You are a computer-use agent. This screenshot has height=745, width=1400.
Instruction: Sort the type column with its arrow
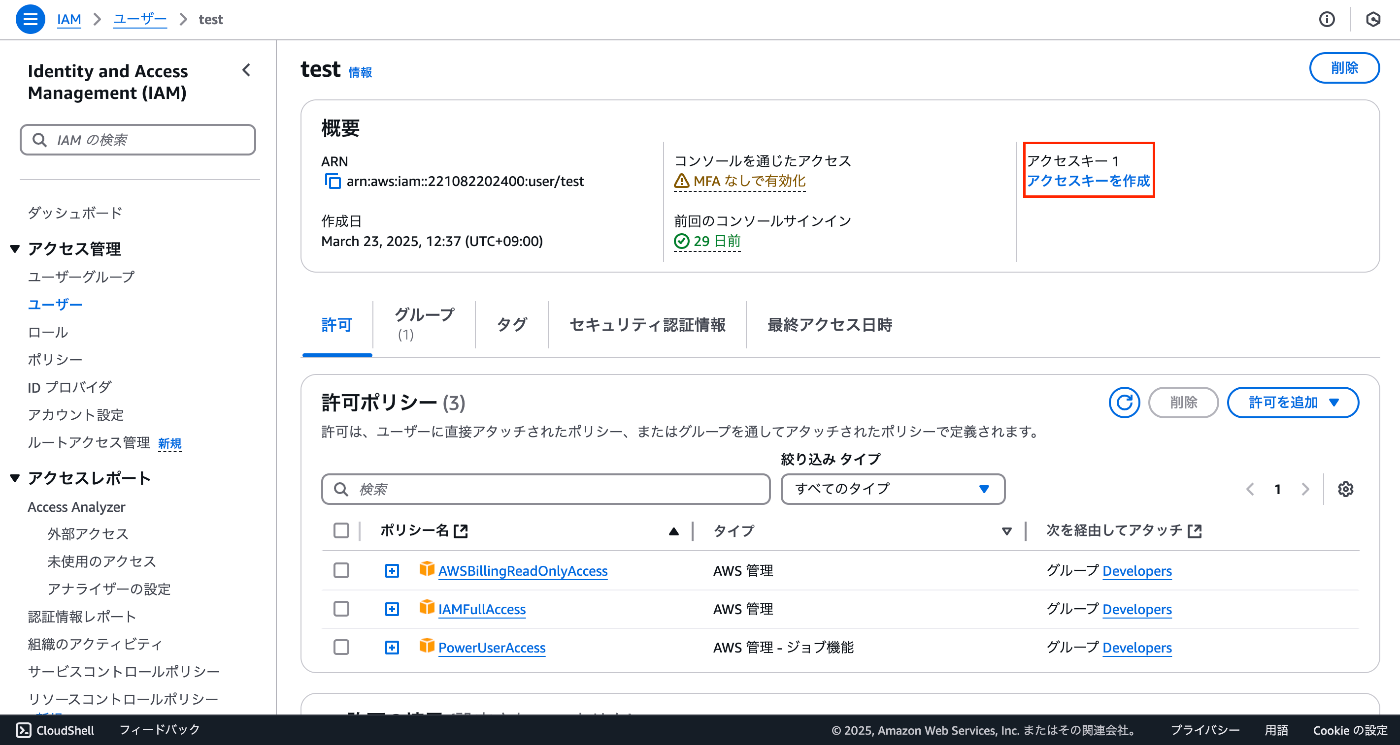[1007, 531]
